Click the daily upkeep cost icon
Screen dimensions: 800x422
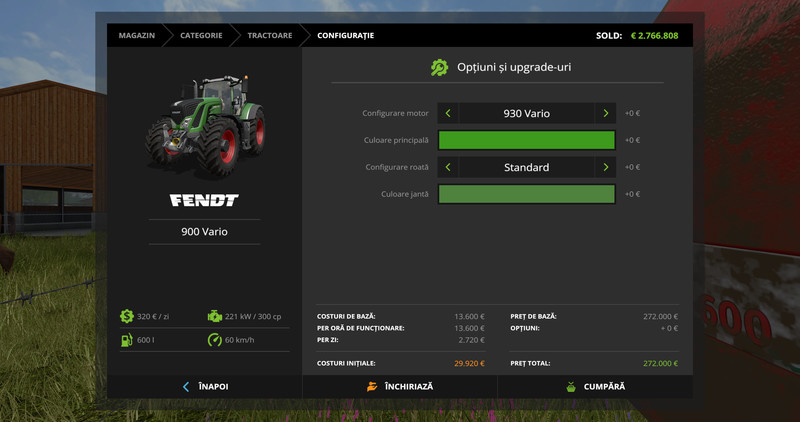pyautogui.click(x=127, y=316)
